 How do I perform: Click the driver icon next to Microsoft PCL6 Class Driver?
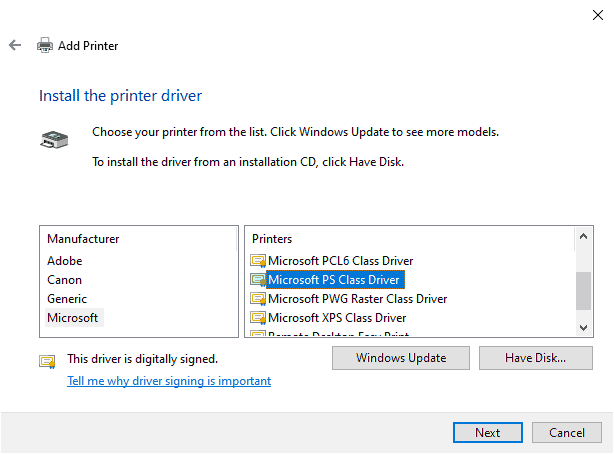coord(258,261)
